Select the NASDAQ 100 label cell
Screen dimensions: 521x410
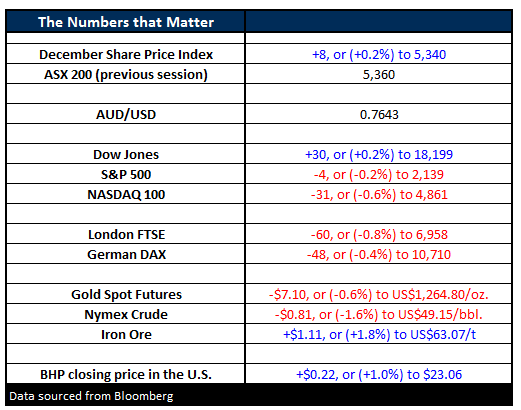(x=126, y=194)
